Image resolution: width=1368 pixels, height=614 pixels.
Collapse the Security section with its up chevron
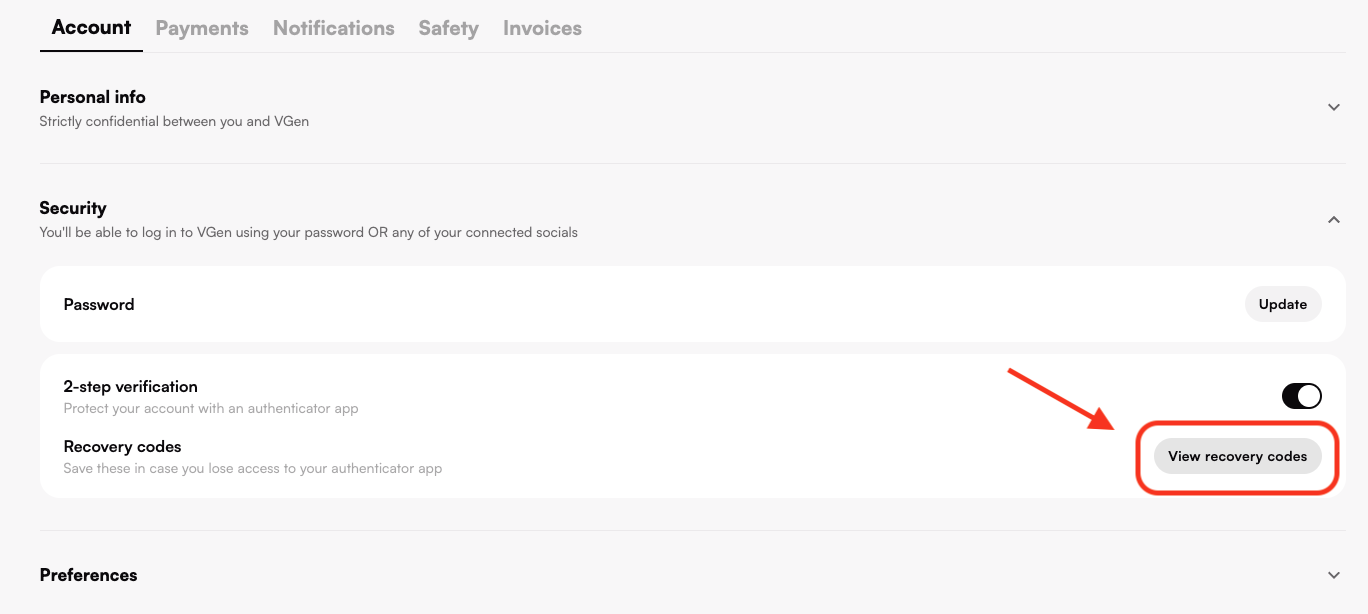click(x=1333, y=219)
